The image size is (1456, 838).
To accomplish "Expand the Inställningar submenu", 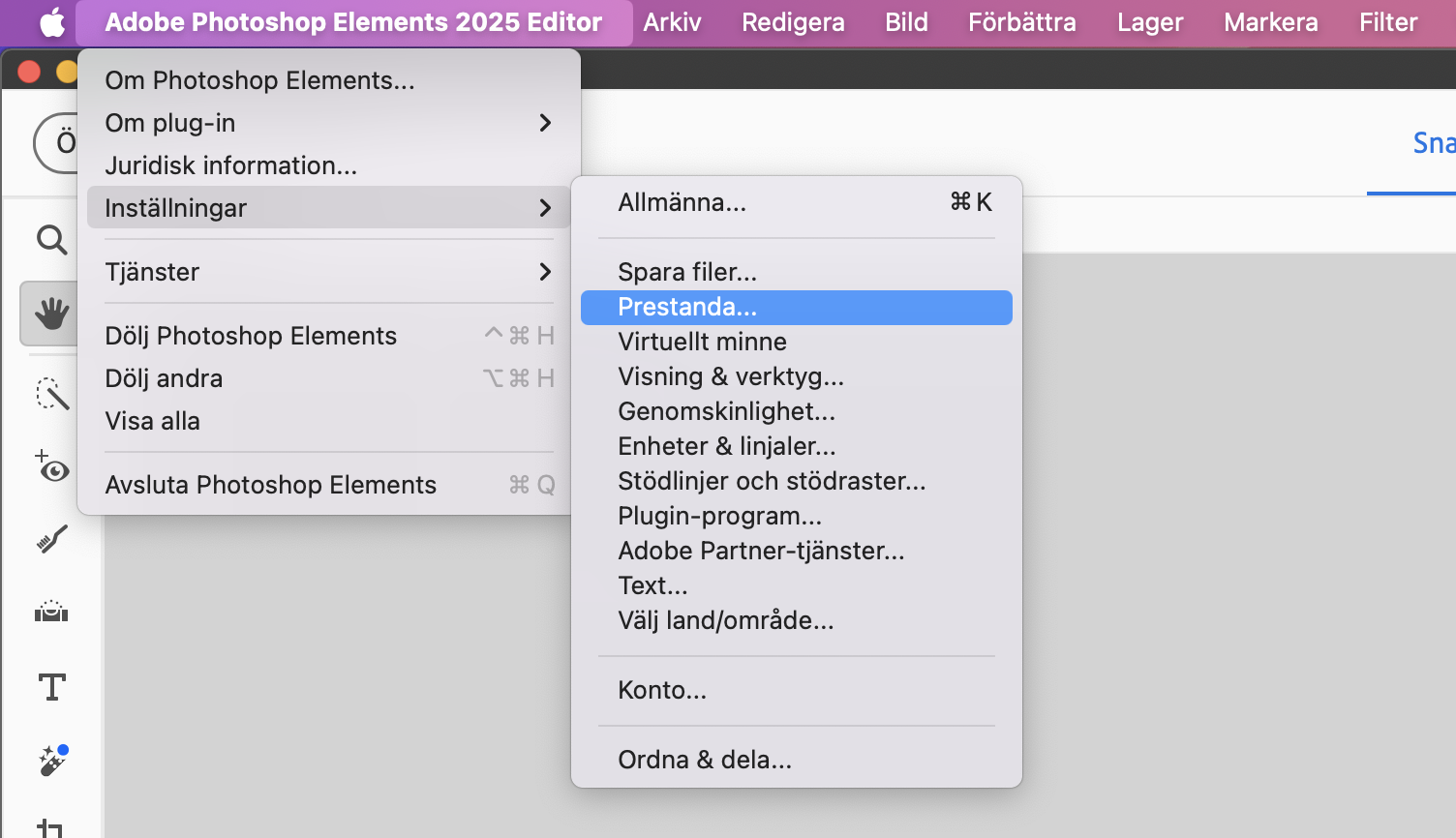I will tap(329, 208).
